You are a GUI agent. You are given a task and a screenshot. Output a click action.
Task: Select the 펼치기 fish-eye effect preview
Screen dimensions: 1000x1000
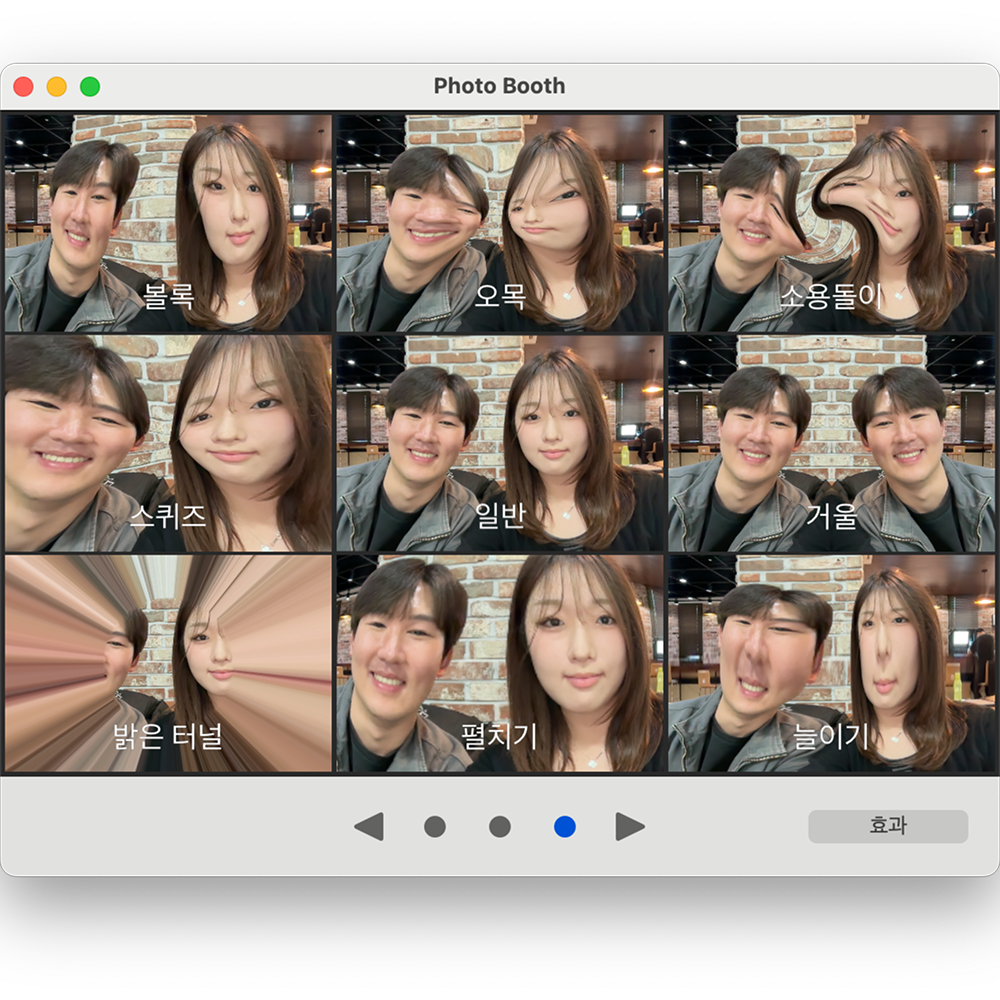[500, 663]
